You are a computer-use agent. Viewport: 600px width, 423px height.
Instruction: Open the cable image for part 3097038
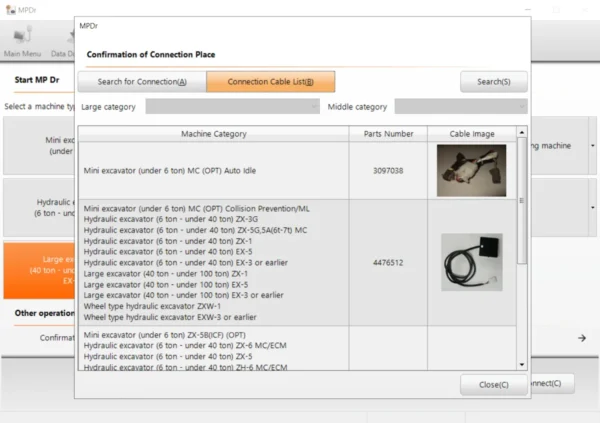(x=471, y=170)
